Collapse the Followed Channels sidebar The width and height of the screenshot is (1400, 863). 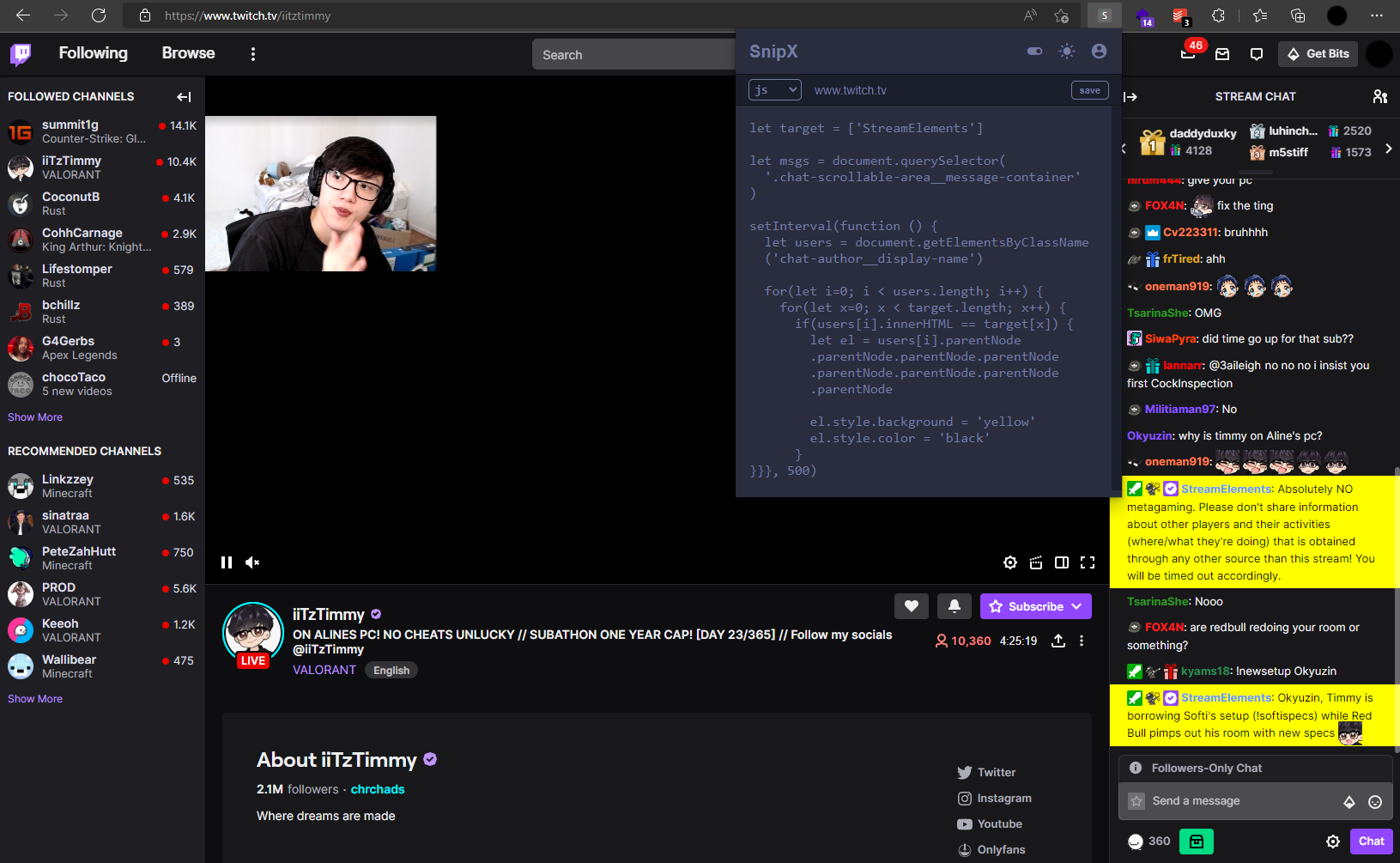coord(184,97)
